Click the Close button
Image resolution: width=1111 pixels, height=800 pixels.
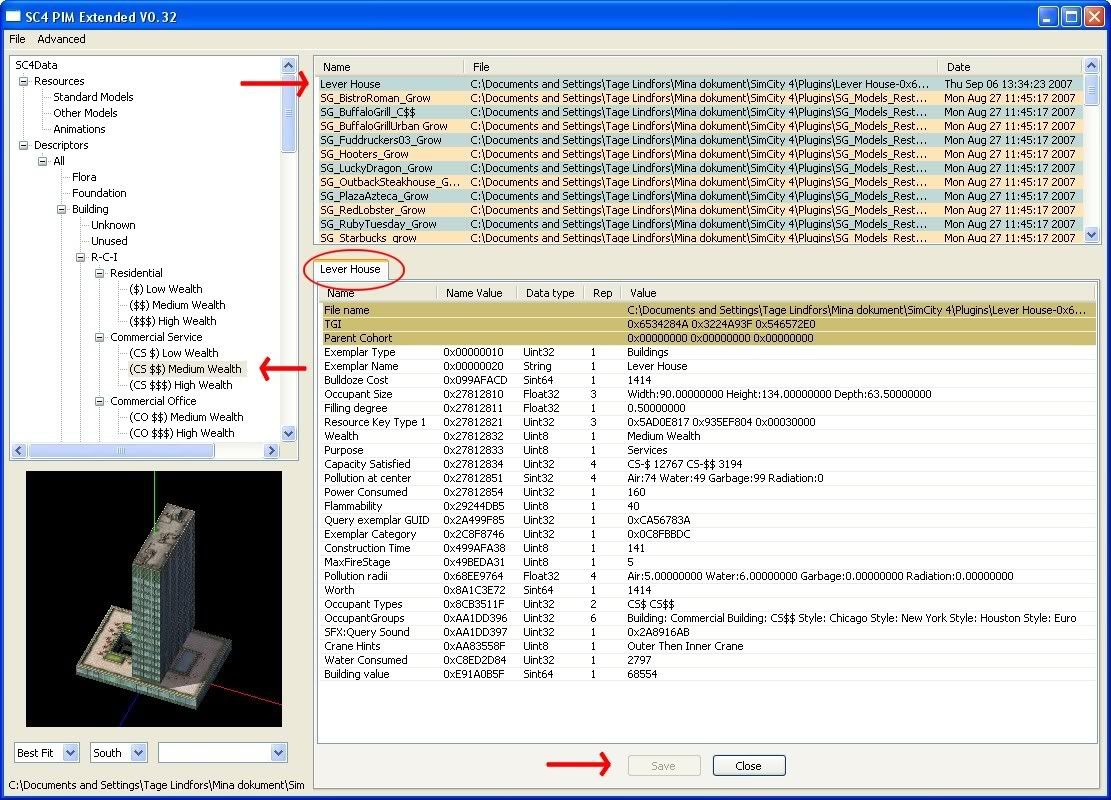click(748, 766)
